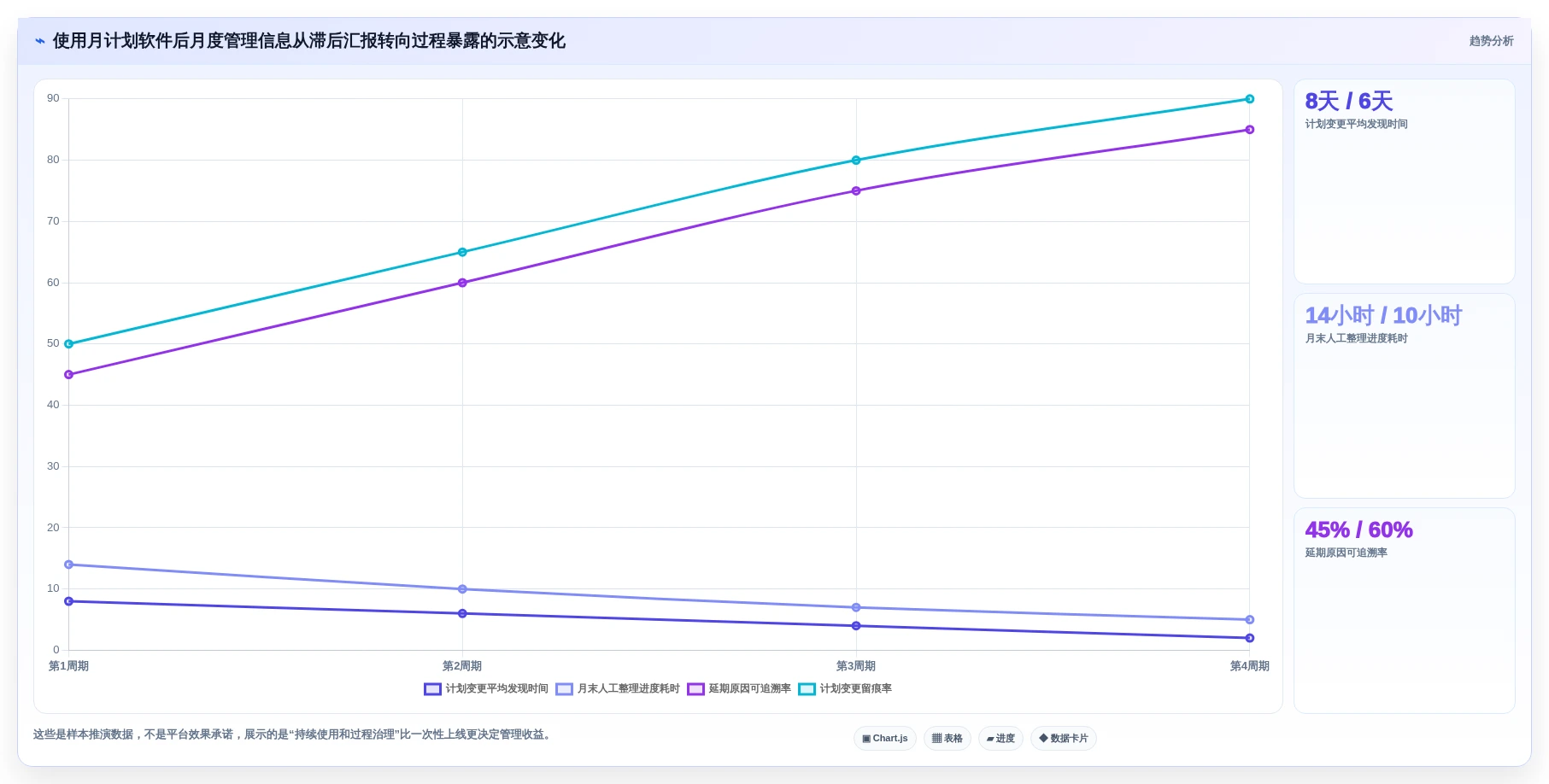
Task: Click cyan data point at 第1周期 (50)
Action: tap(69, 344)
